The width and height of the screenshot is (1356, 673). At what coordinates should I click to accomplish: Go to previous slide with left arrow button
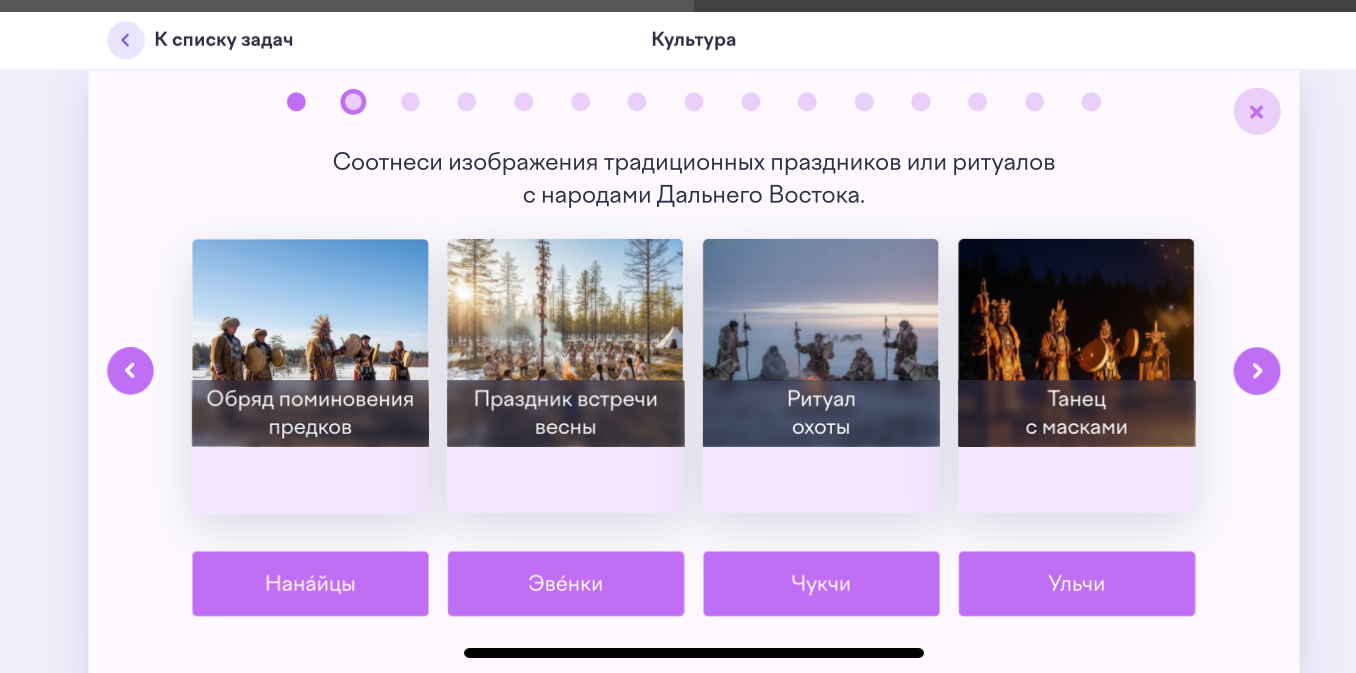(130, 371)
